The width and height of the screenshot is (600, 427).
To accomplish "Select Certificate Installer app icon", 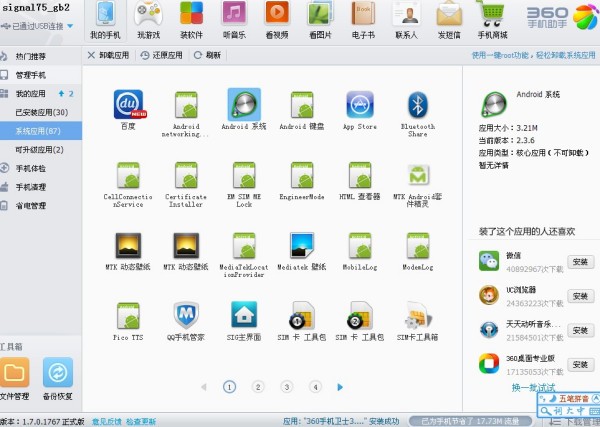I will (x=186, y=175).
